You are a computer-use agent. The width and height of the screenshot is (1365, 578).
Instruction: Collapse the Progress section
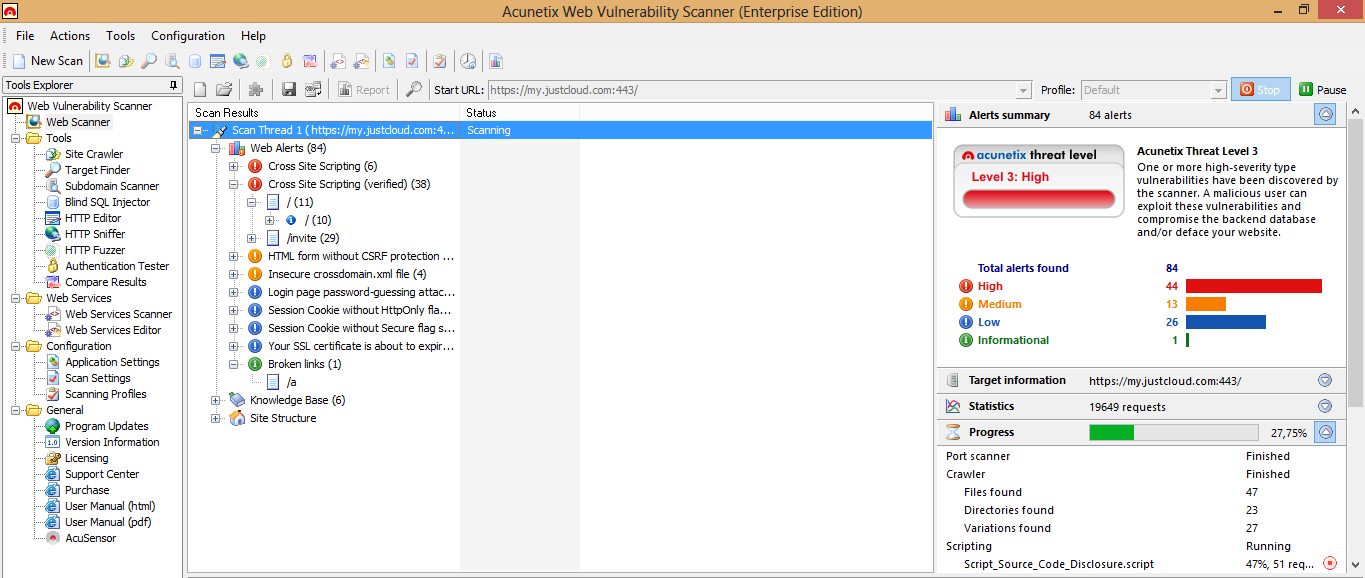(x=1325, y=433)
